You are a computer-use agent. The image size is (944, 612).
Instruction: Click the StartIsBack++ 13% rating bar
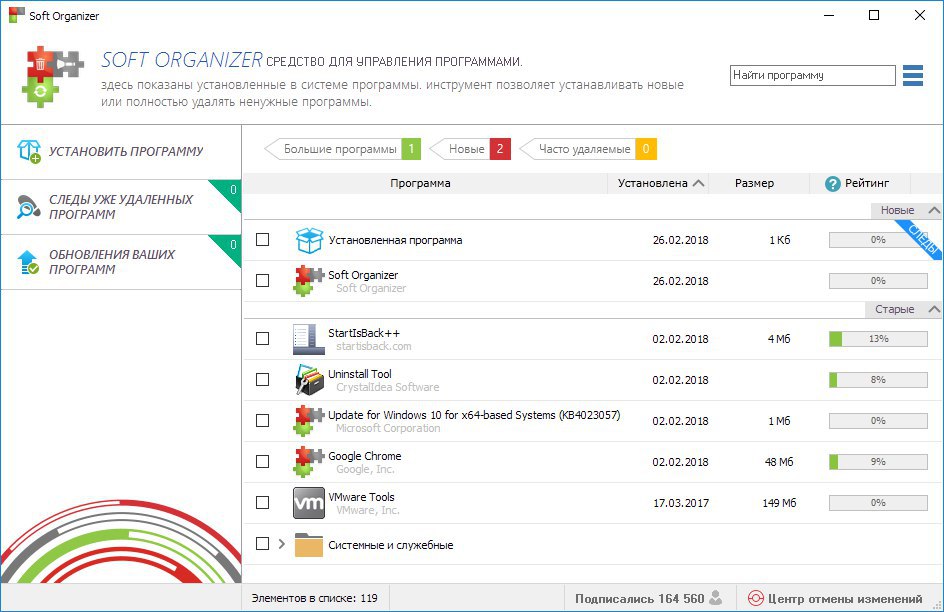pyautogui.click(x=878, y=339)
